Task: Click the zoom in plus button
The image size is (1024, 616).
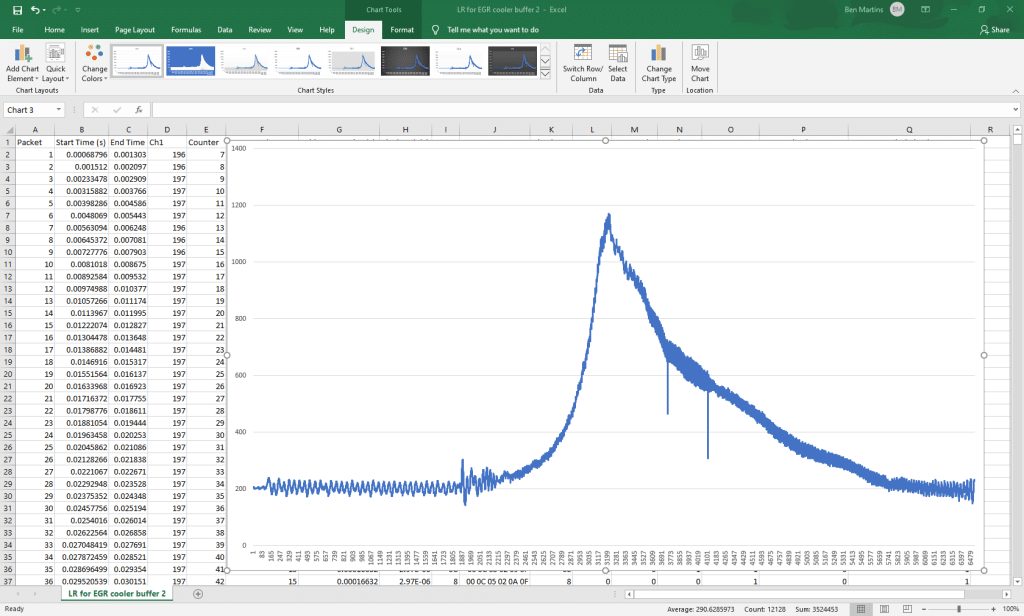Action: click(993, 609)
